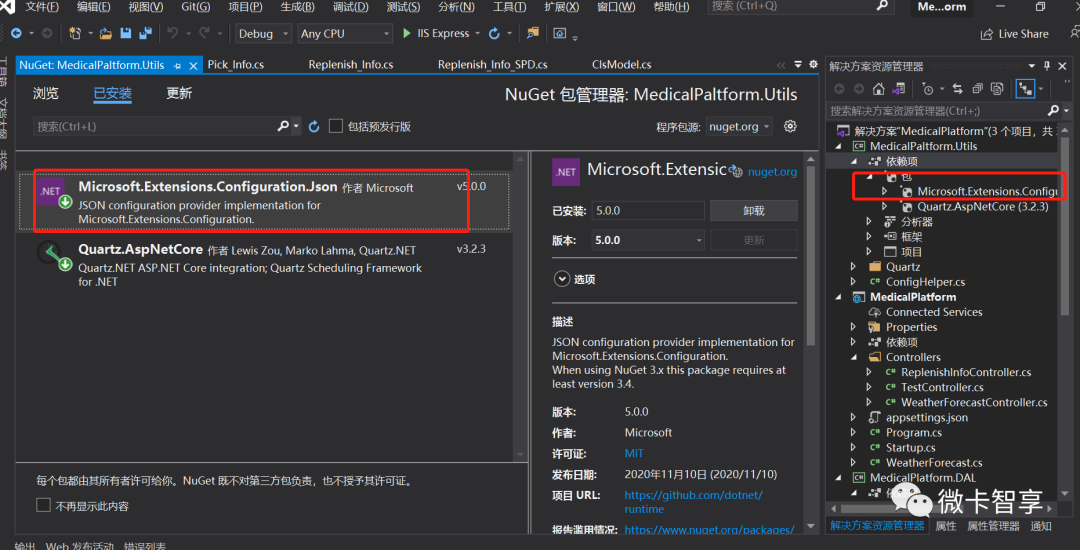1080x550 pixels.
Task: Click the pin icon on NuGet tab
Action: click(177, 65)
